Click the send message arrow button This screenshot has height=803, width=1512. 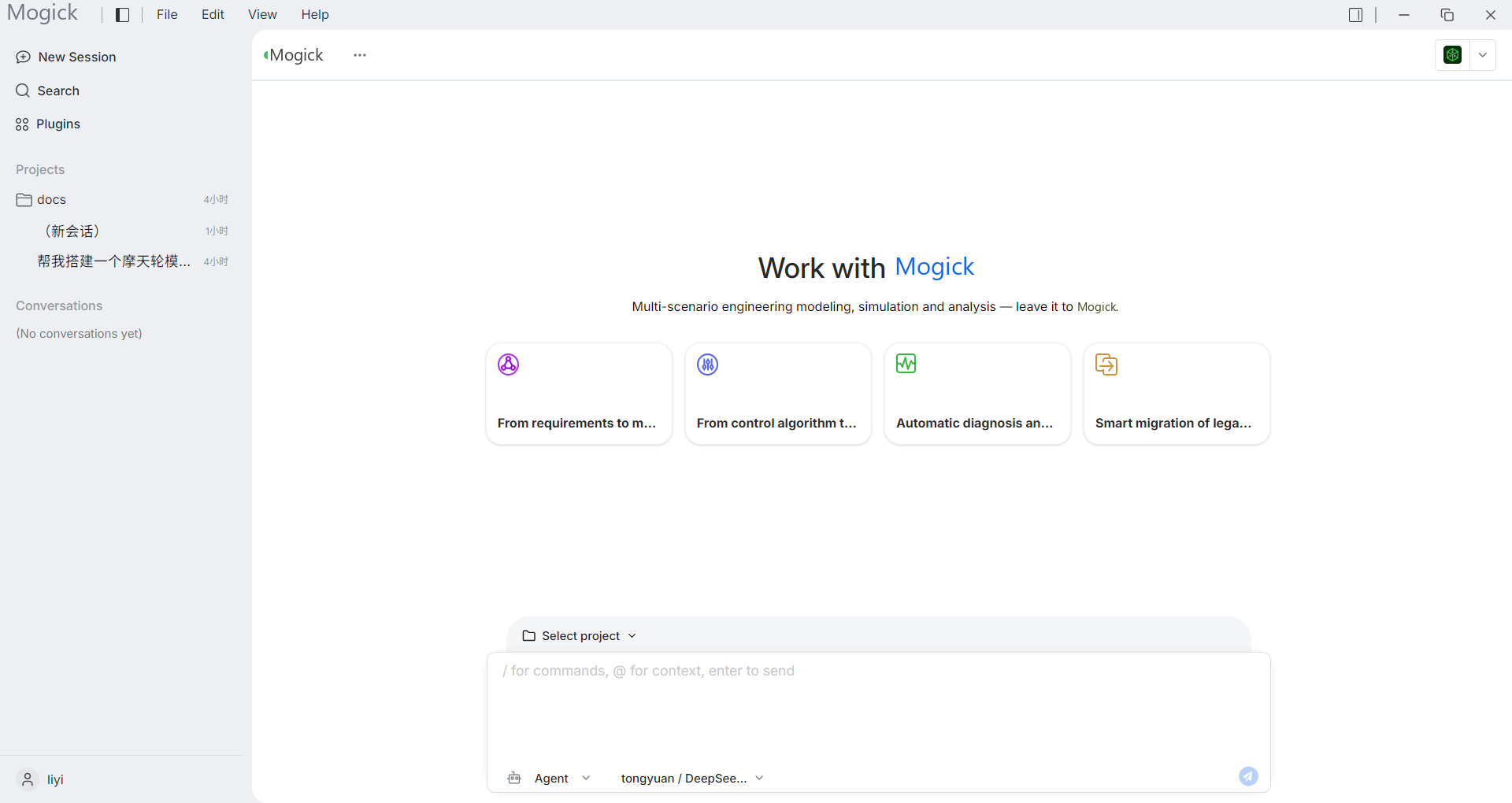pos(1248,776)
